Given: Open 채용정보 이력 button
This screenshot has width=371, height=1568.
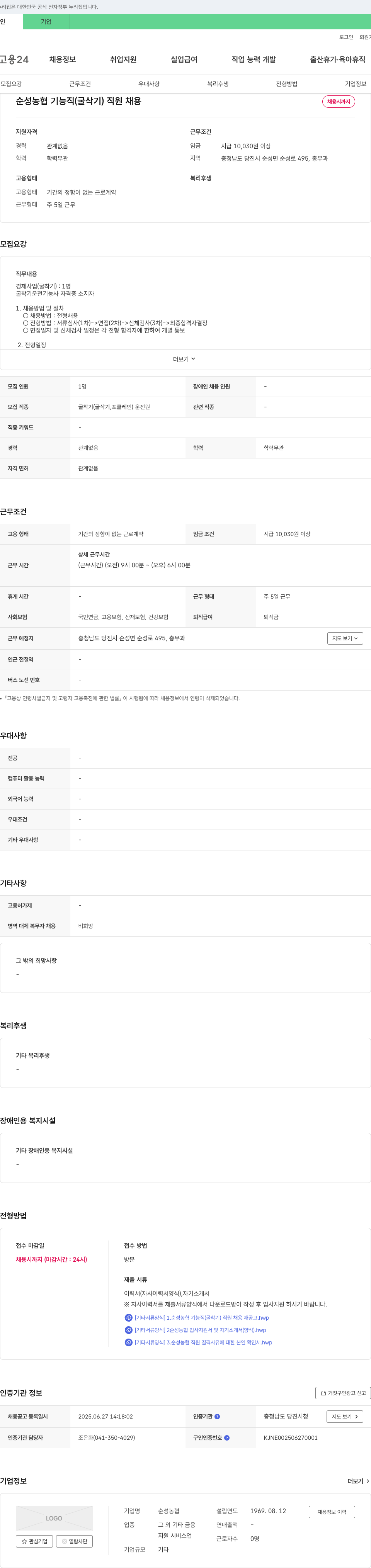Looking at the screenshot, I should pyautogui.click(x=332, y=1512).
